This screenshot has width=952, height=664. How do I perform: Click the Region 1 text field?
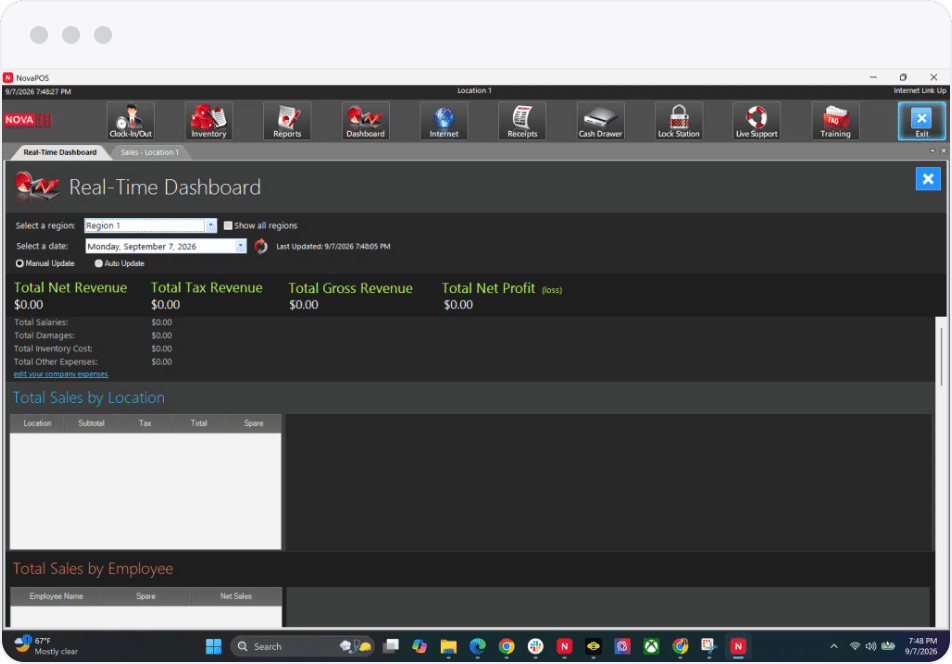(144, 226)
